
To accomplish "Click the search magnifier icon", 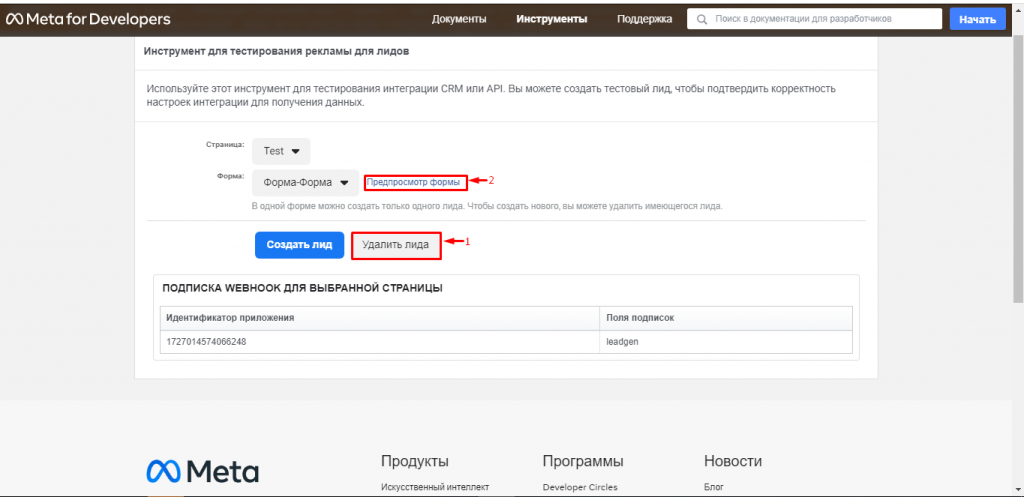I will tap(702, 20).
